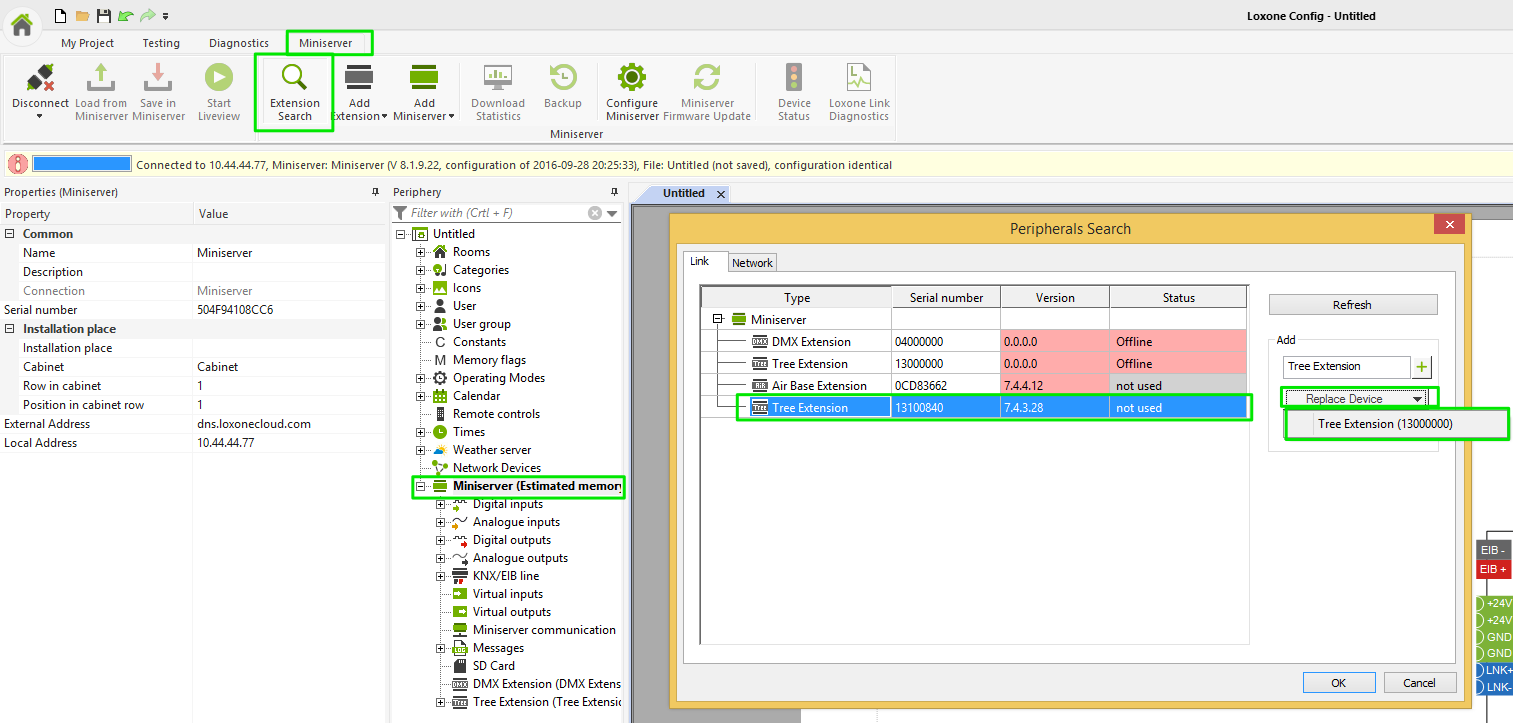
Task: Expand the Rooms tree node
Action: coord(421,252)
